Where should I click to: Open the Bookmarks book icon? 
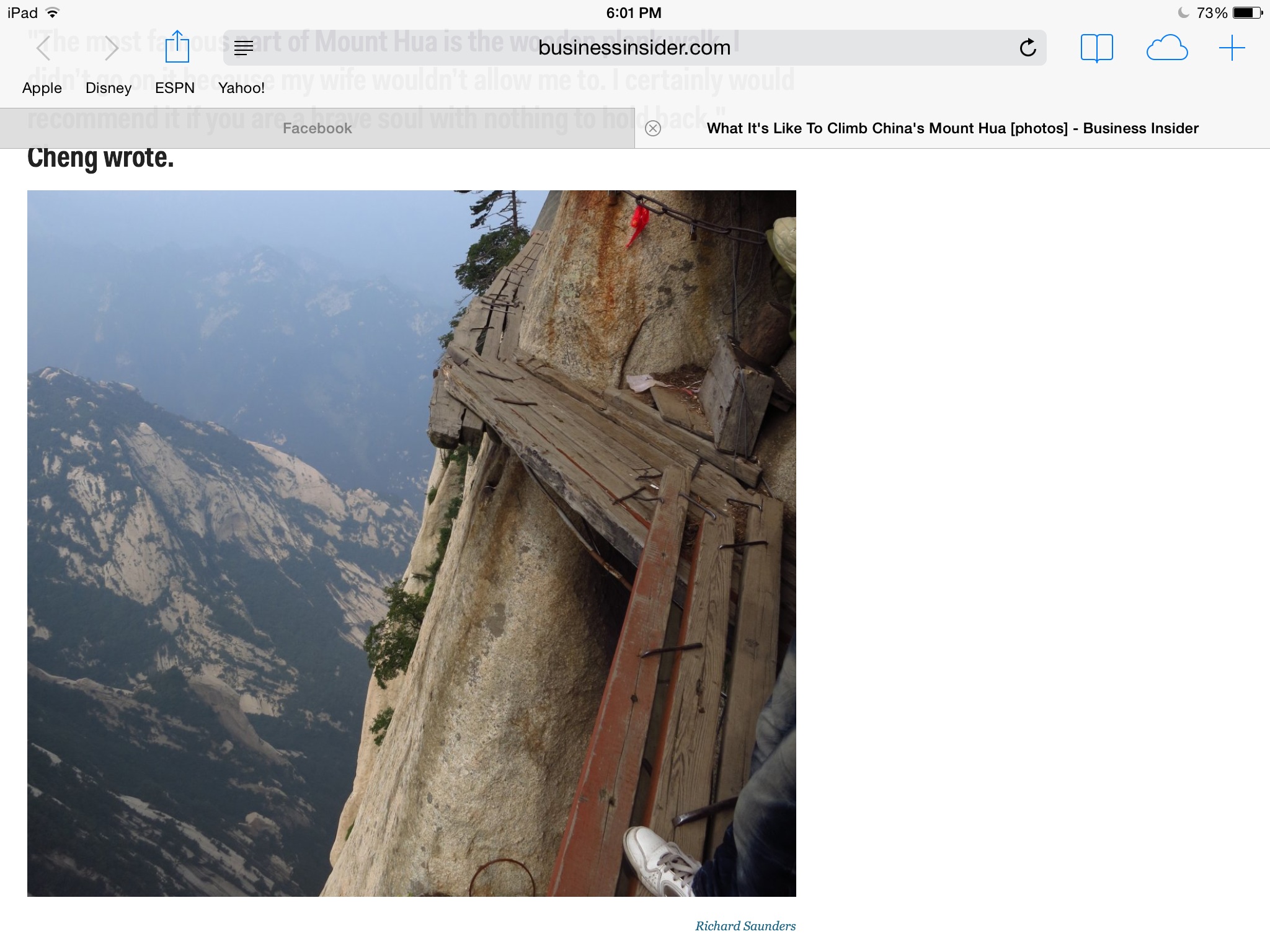1096,48
